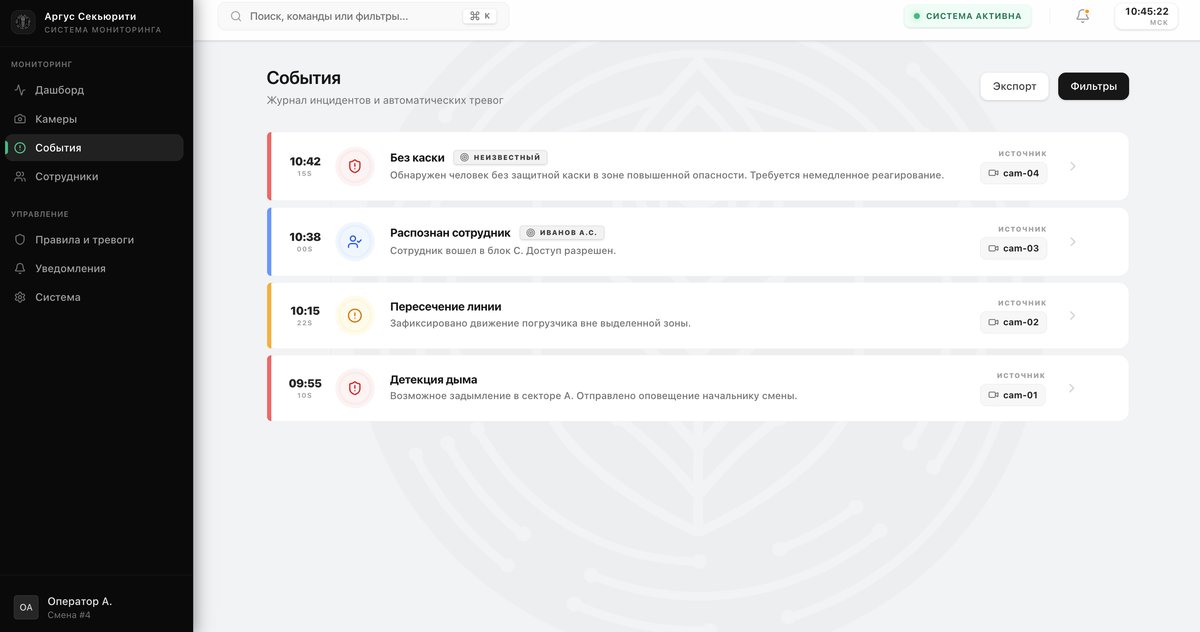Click the OA operator avatar
The height and width of the screenshot is (632, 1200).
click(26, 607)
